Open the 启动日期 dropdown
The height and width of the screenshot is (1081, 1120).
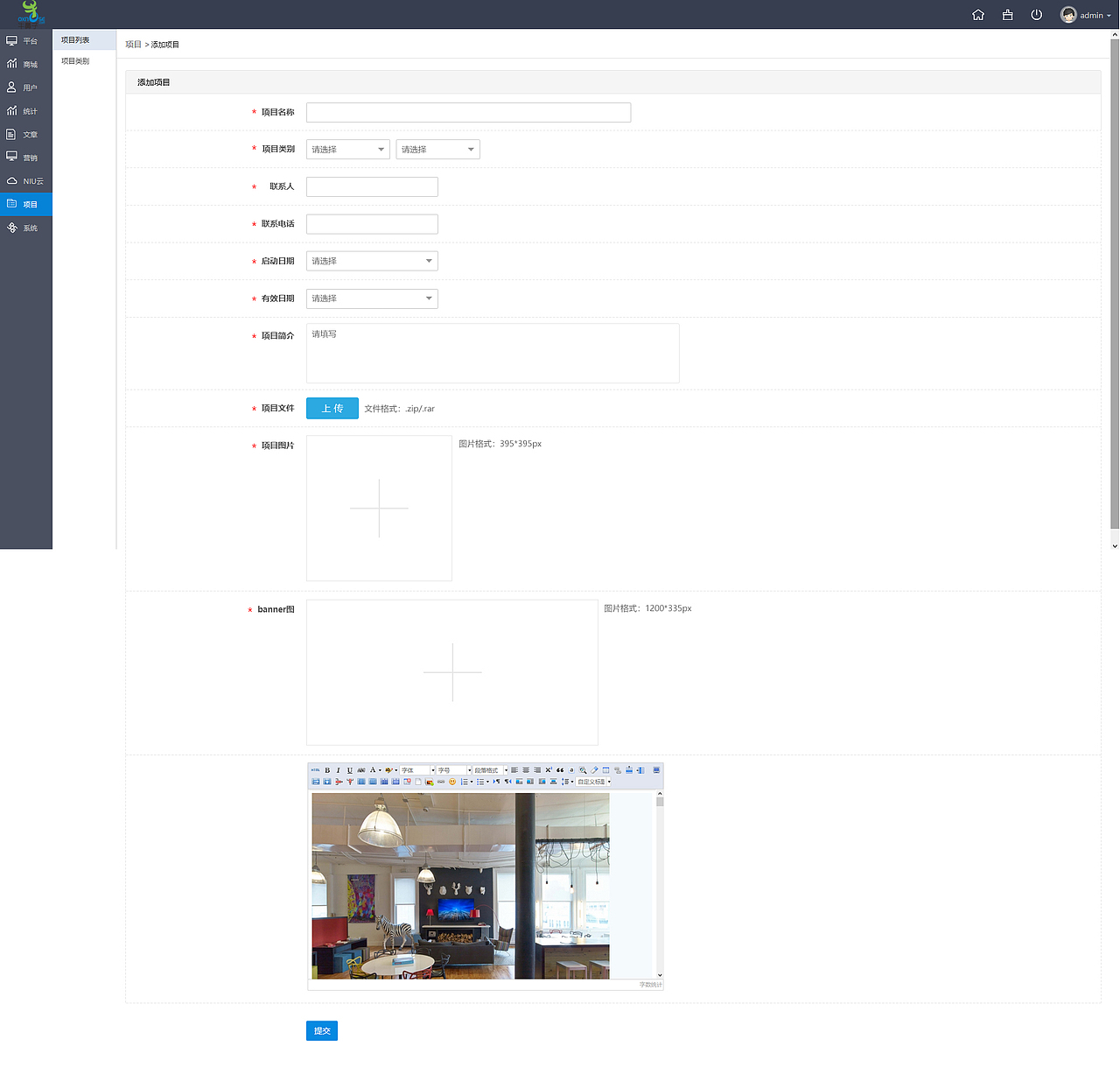372,261
